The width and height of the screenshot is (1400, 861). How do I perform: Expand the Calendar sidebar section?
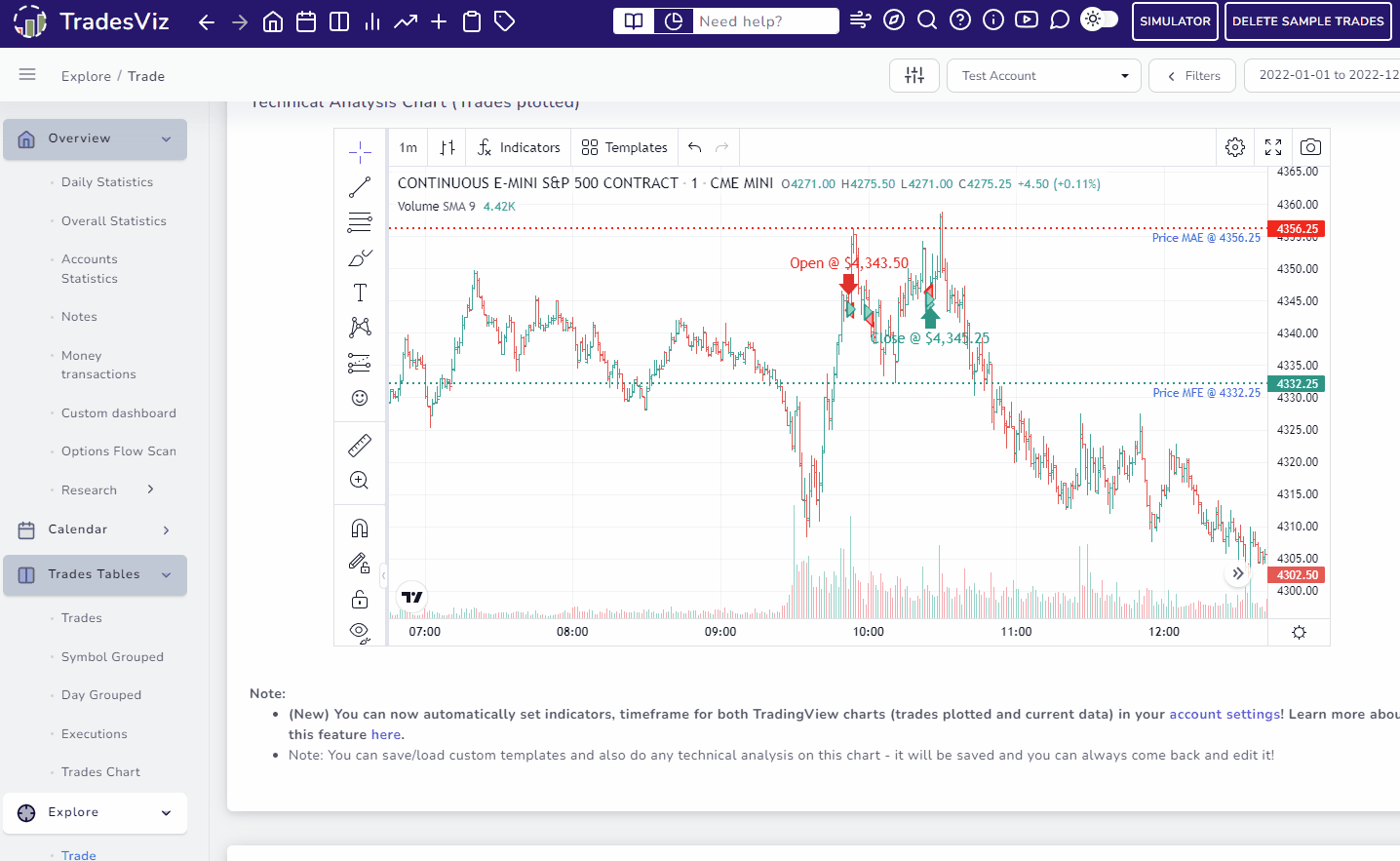[x=95, y=529]
